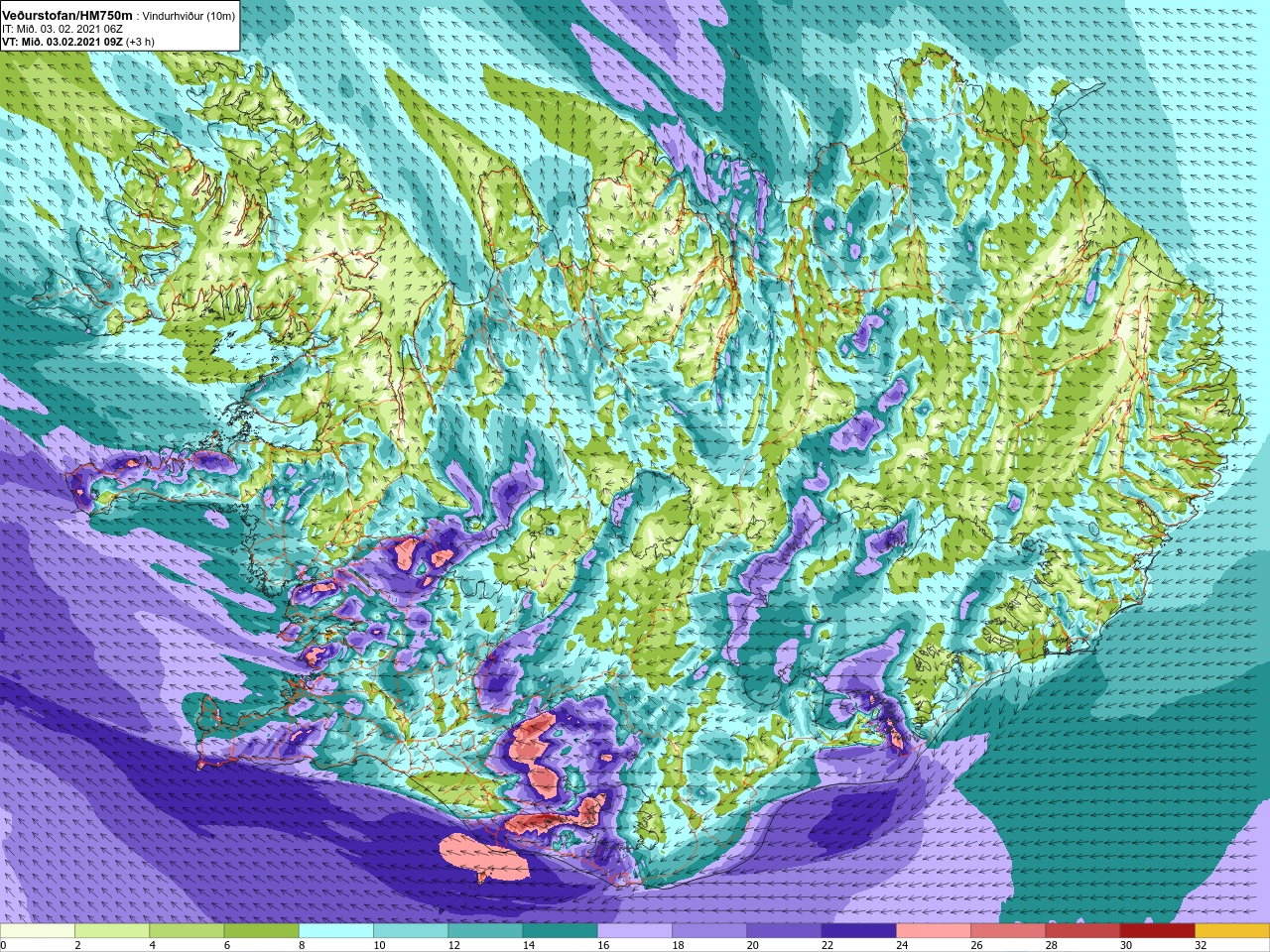Click the dark teal 14–16 legend swatch
Viewport: 1270px width, 952px height.
click(x=561, y=931)
